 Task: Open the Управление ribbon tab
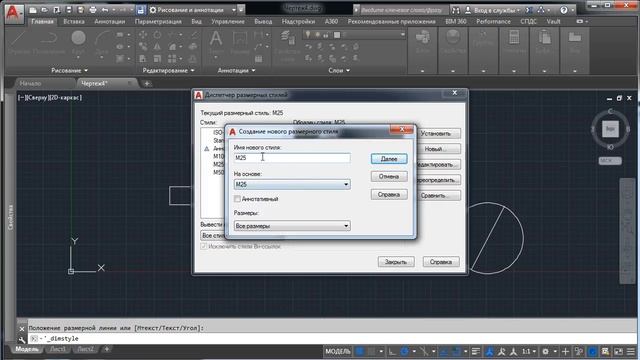228,21
